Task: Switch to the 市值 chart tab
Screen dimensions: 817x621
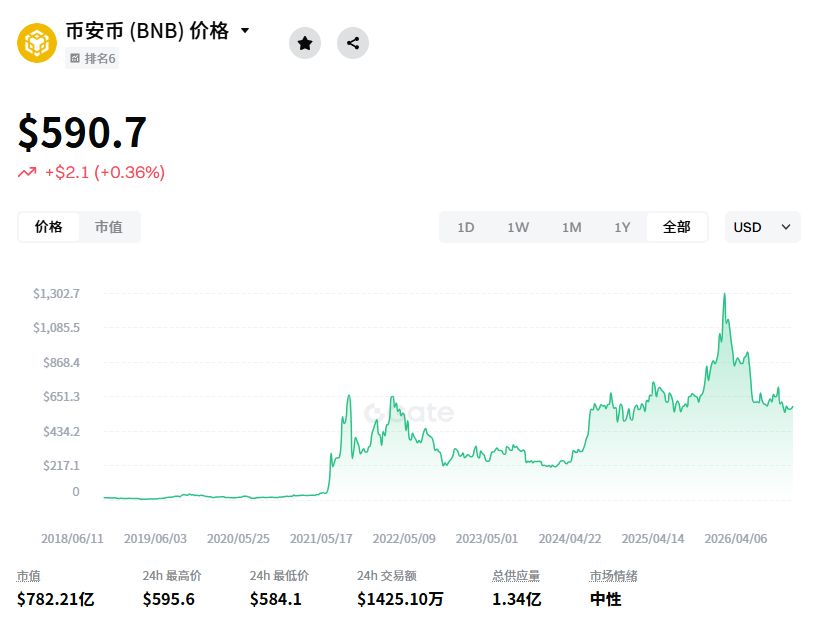Action: click(108, 227)
